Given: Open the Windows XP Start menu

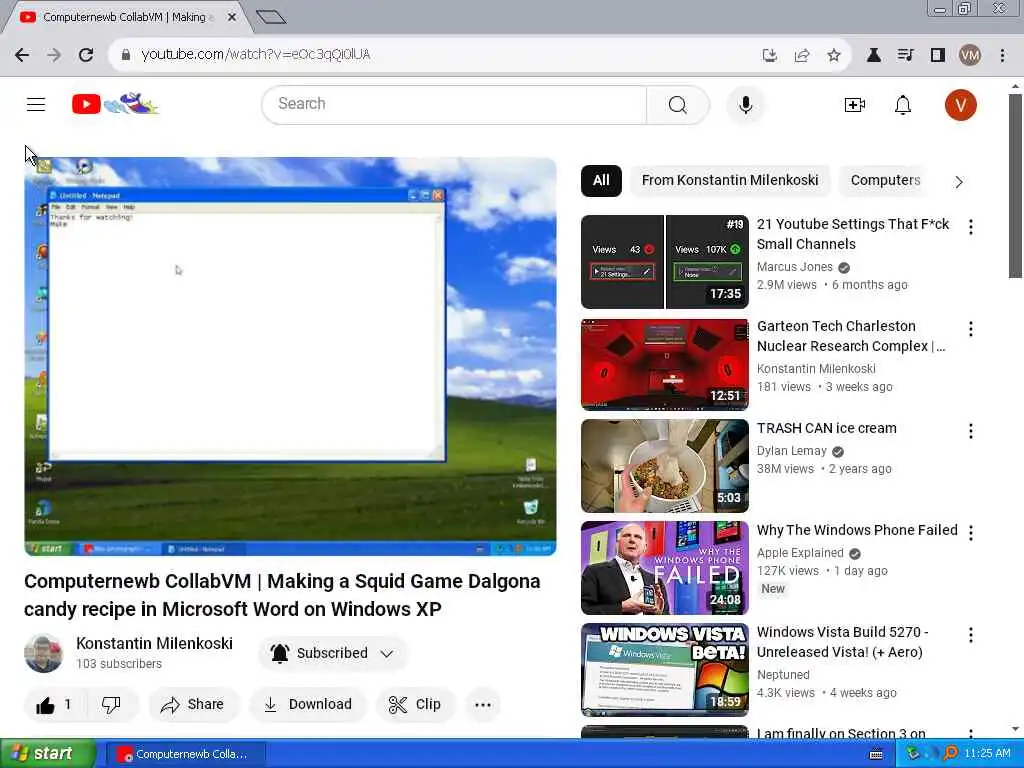Looking at the screenshot, I should click(x=47, y=754).
